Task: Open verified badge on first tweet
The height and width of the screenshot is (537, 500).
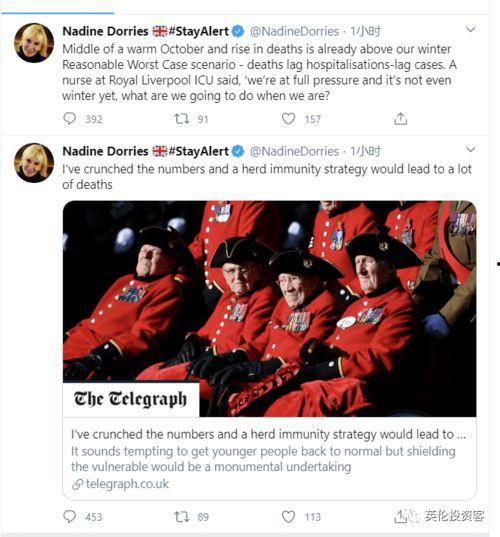Action: (x=238, y=31)
